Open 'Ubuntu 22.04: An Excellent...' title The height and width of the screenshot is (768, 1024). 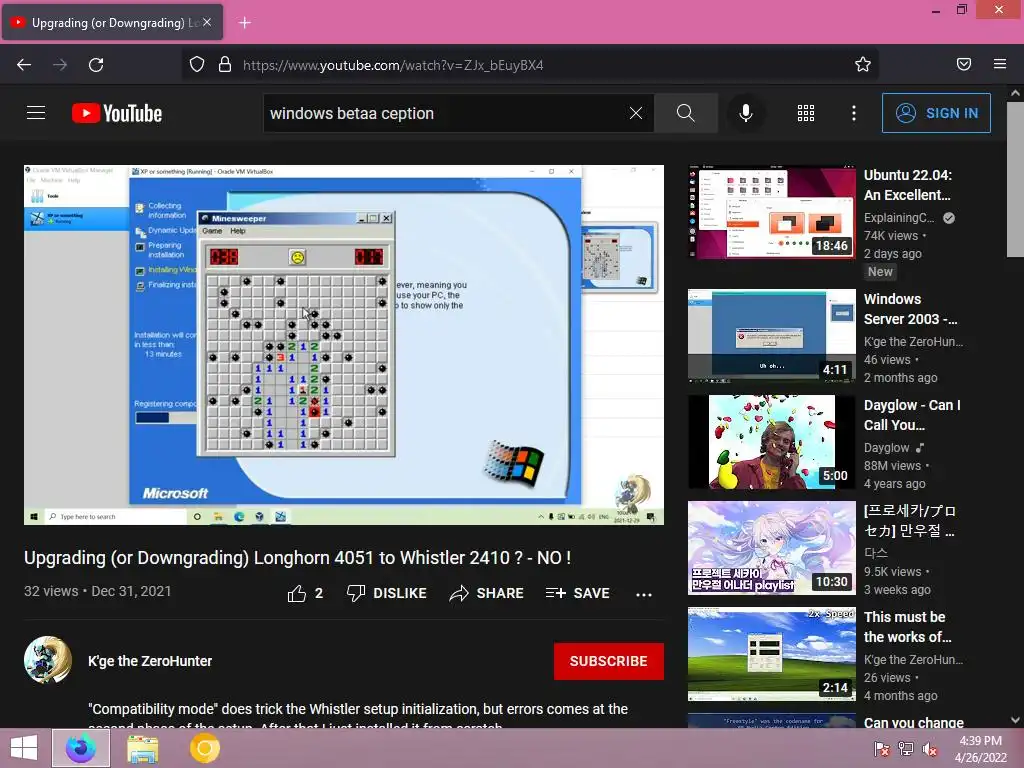(908, 185)
